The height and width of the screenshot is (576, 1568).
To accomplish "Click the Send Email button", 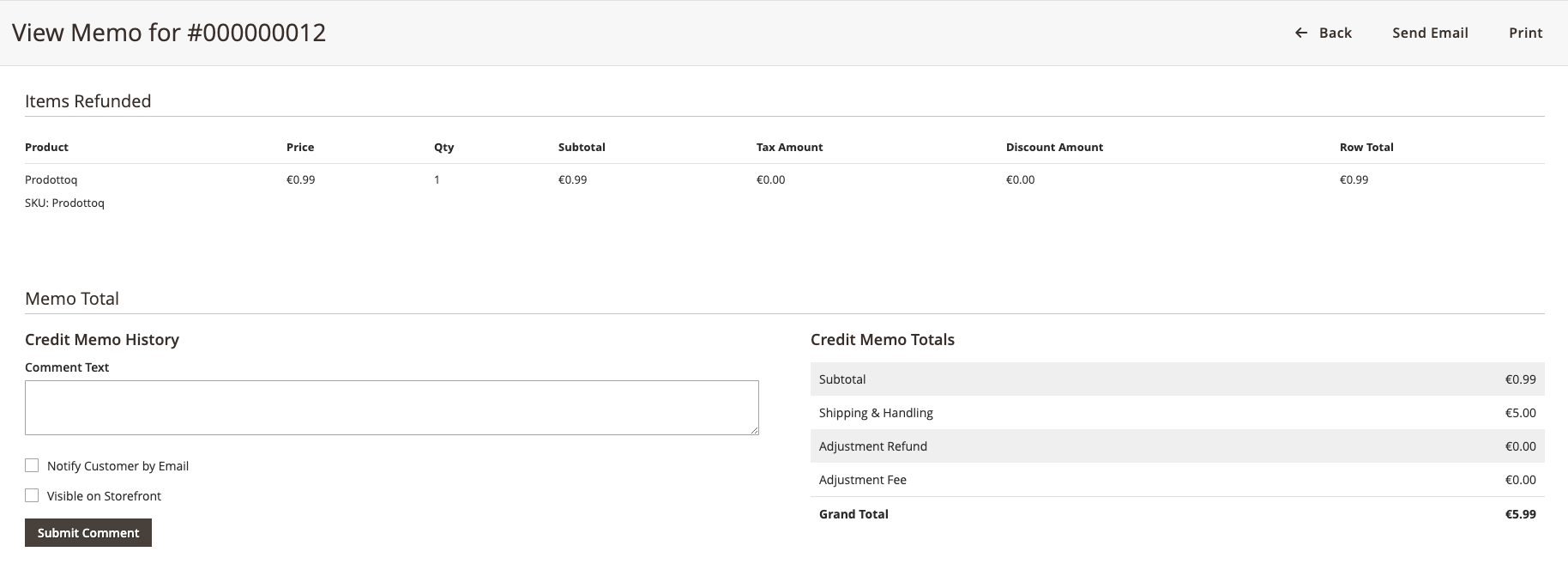I will click(1430, 33).
